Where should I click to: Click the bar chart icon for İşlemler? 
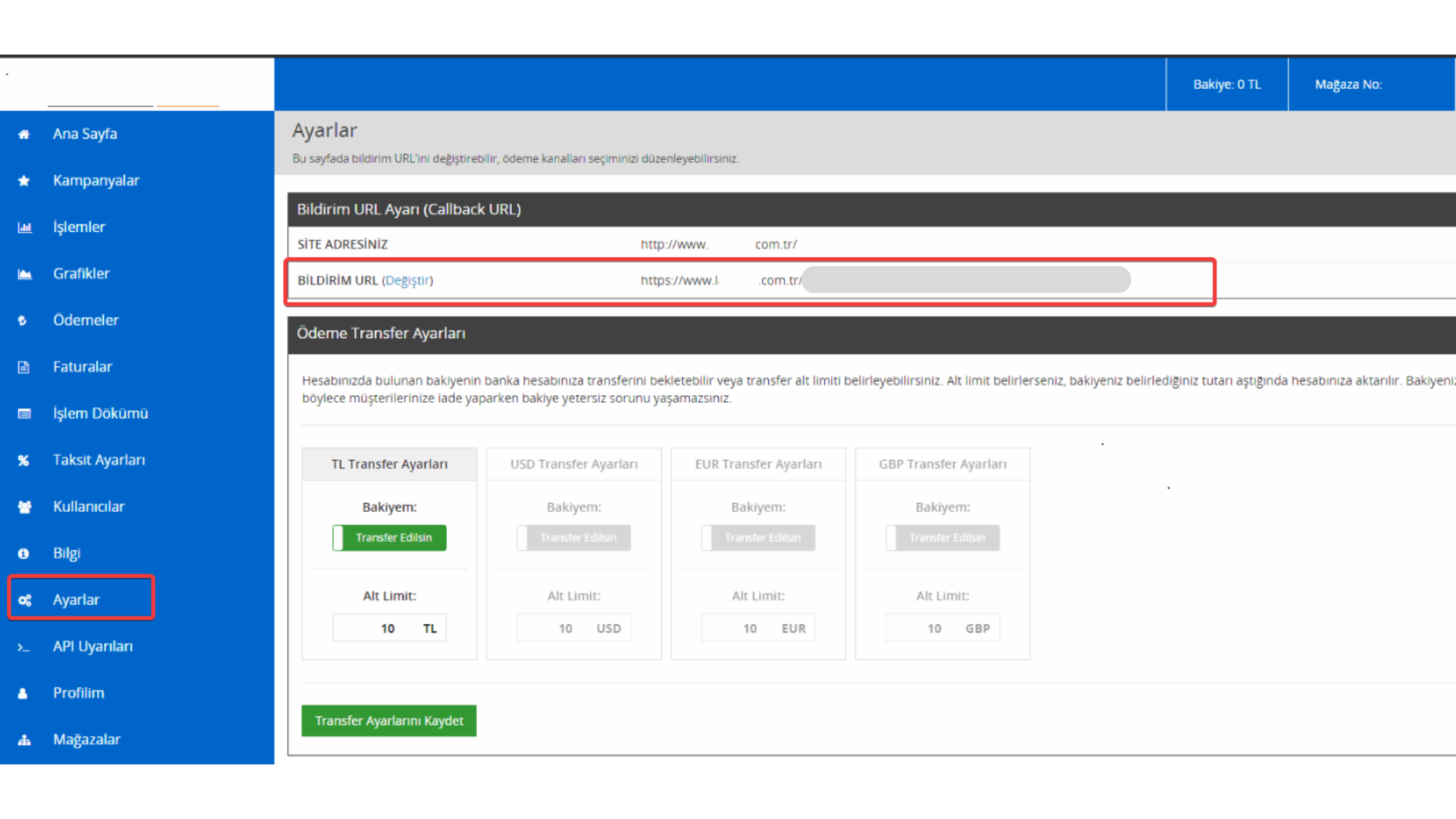(24, 227)
